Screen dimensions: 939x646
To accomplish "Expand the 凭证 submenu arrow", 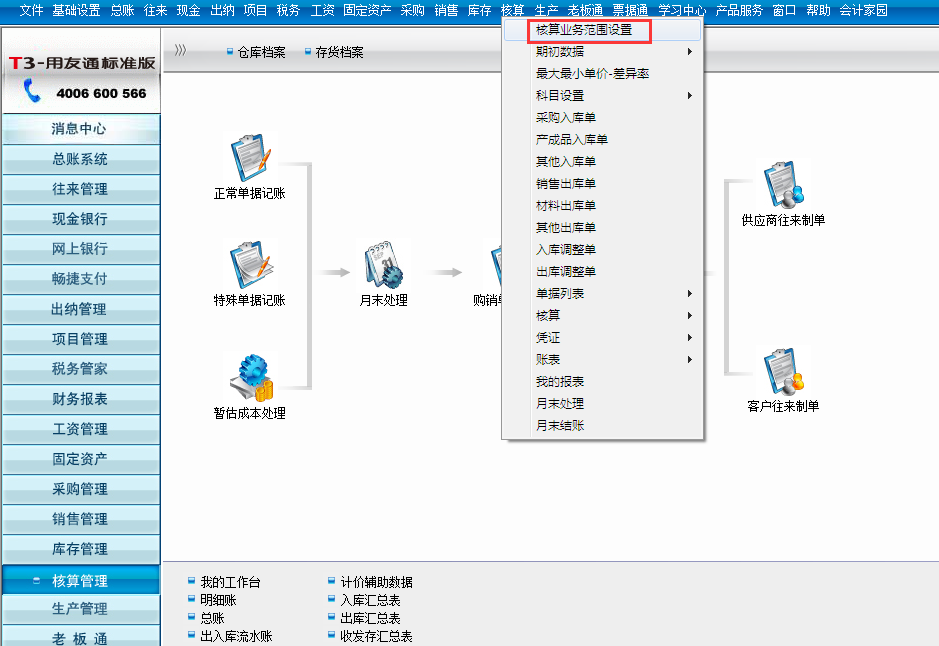I will (690, 338).
